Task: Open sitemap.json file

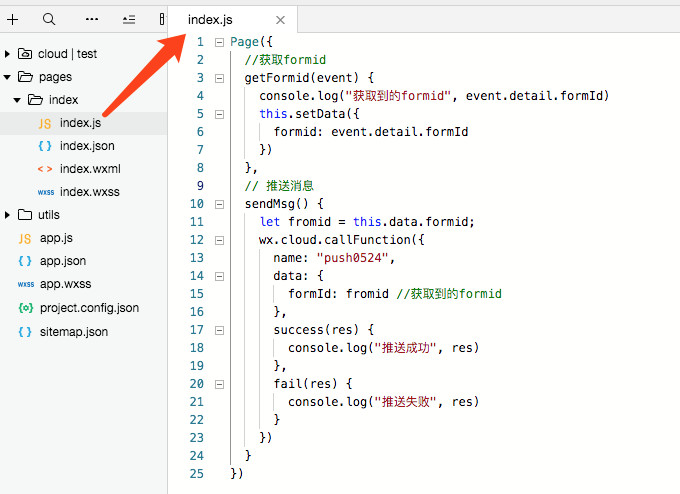Action: tap(74, 332)
